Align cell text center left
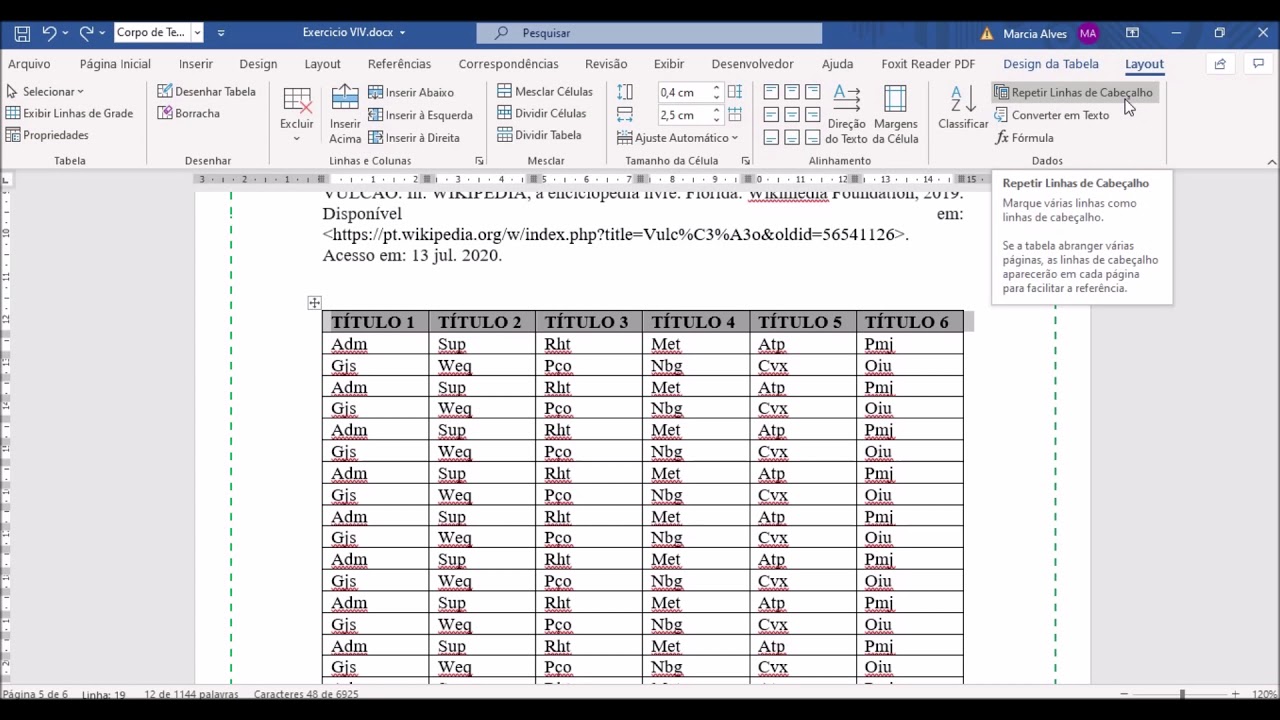The image size is (1280, 720). (771, 115)
